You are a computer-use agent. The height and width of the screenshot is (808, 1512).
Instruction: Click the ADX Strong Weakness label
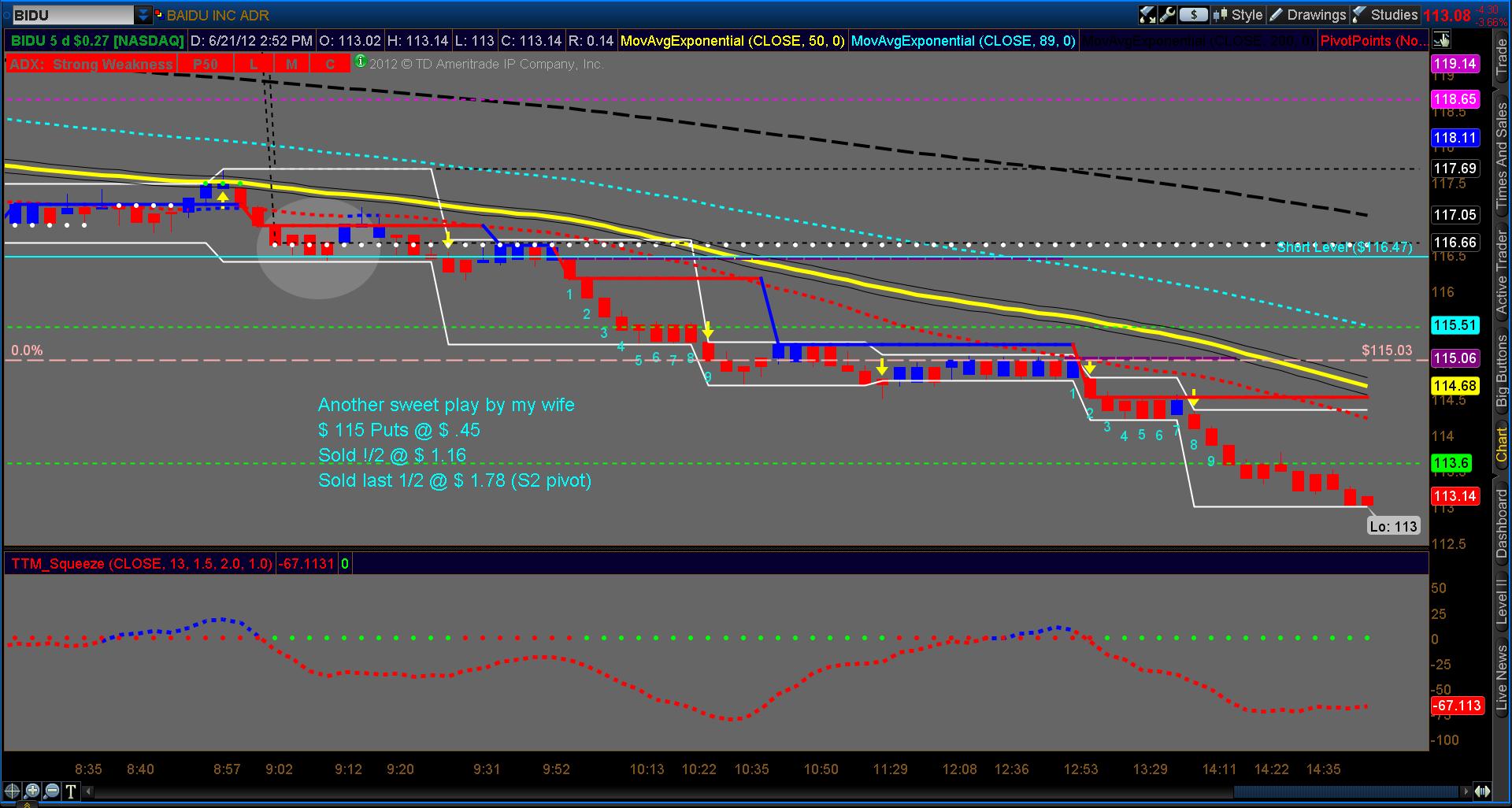(x=91, y=65)
